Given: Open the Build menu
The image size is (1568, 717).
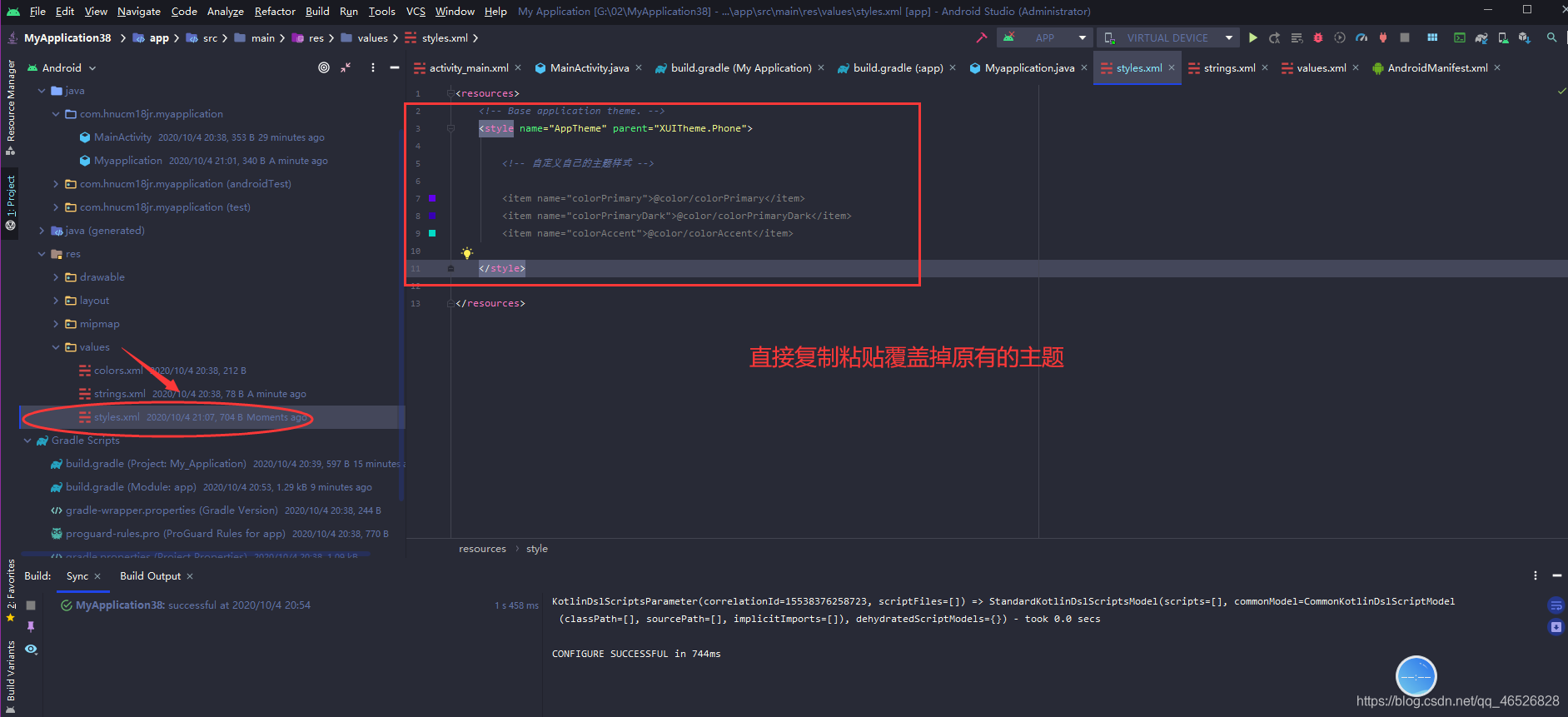Looking at the screenshot, I should [317, 11].
